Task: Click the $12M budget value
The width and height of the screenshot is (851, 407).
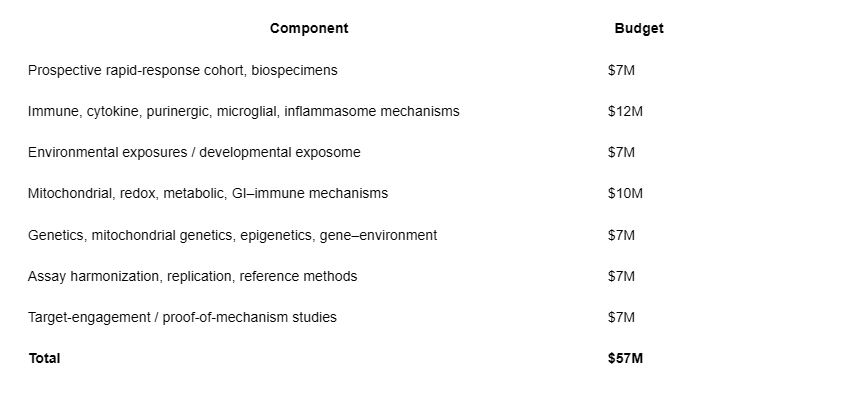Action: [625, 111]
